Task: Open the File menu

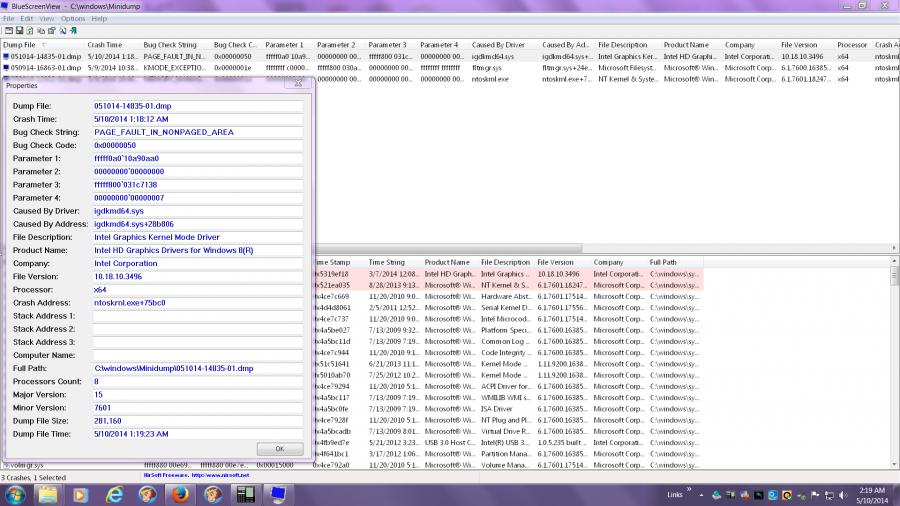Action: (9, 19)
